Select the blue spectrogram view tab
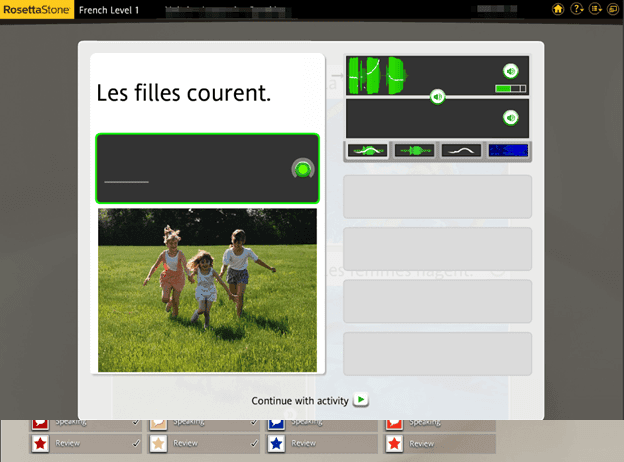Screen dimensions: 624x462 click(508, 151)
